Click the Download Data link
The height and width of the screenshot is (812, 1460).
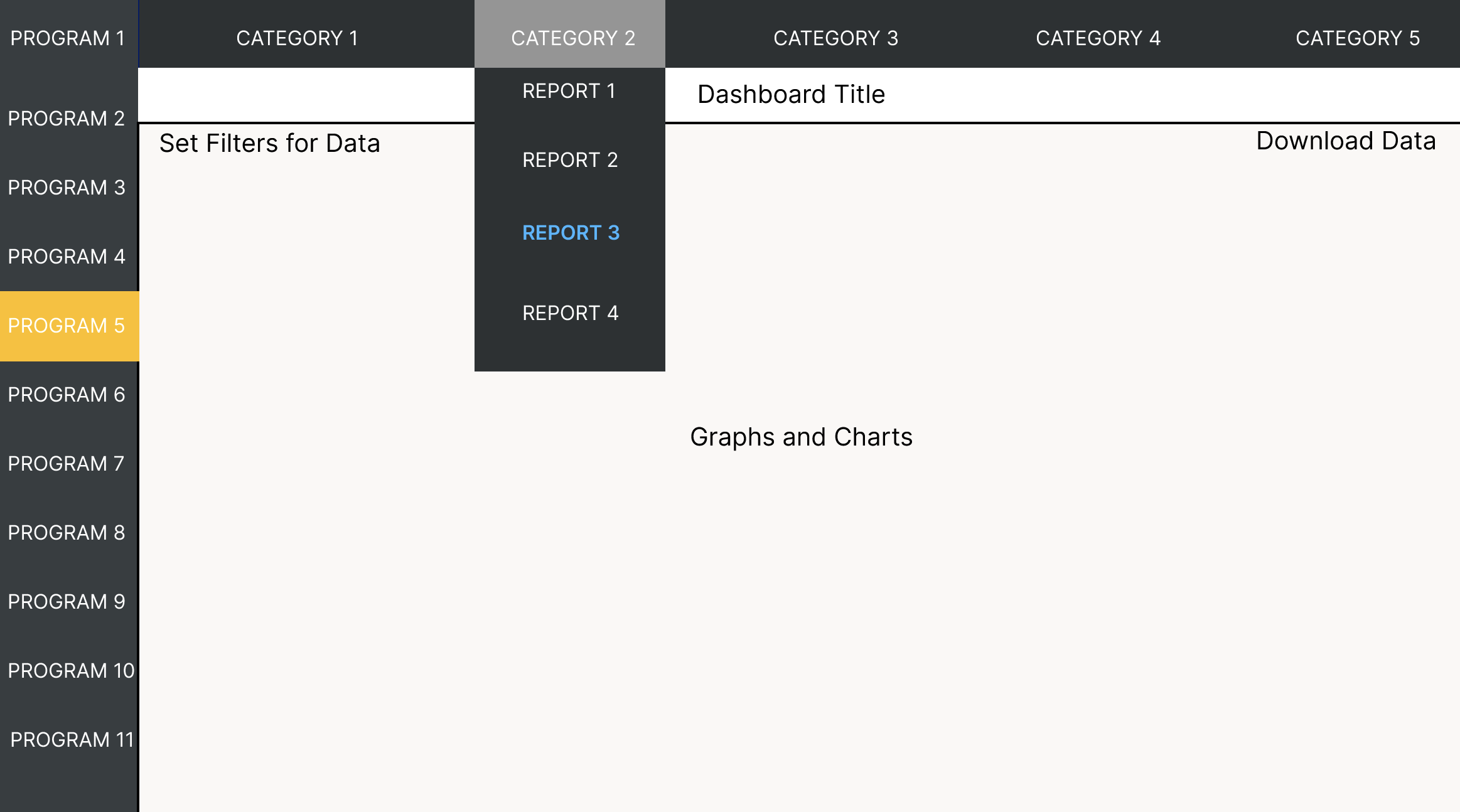pos(1346,141)
